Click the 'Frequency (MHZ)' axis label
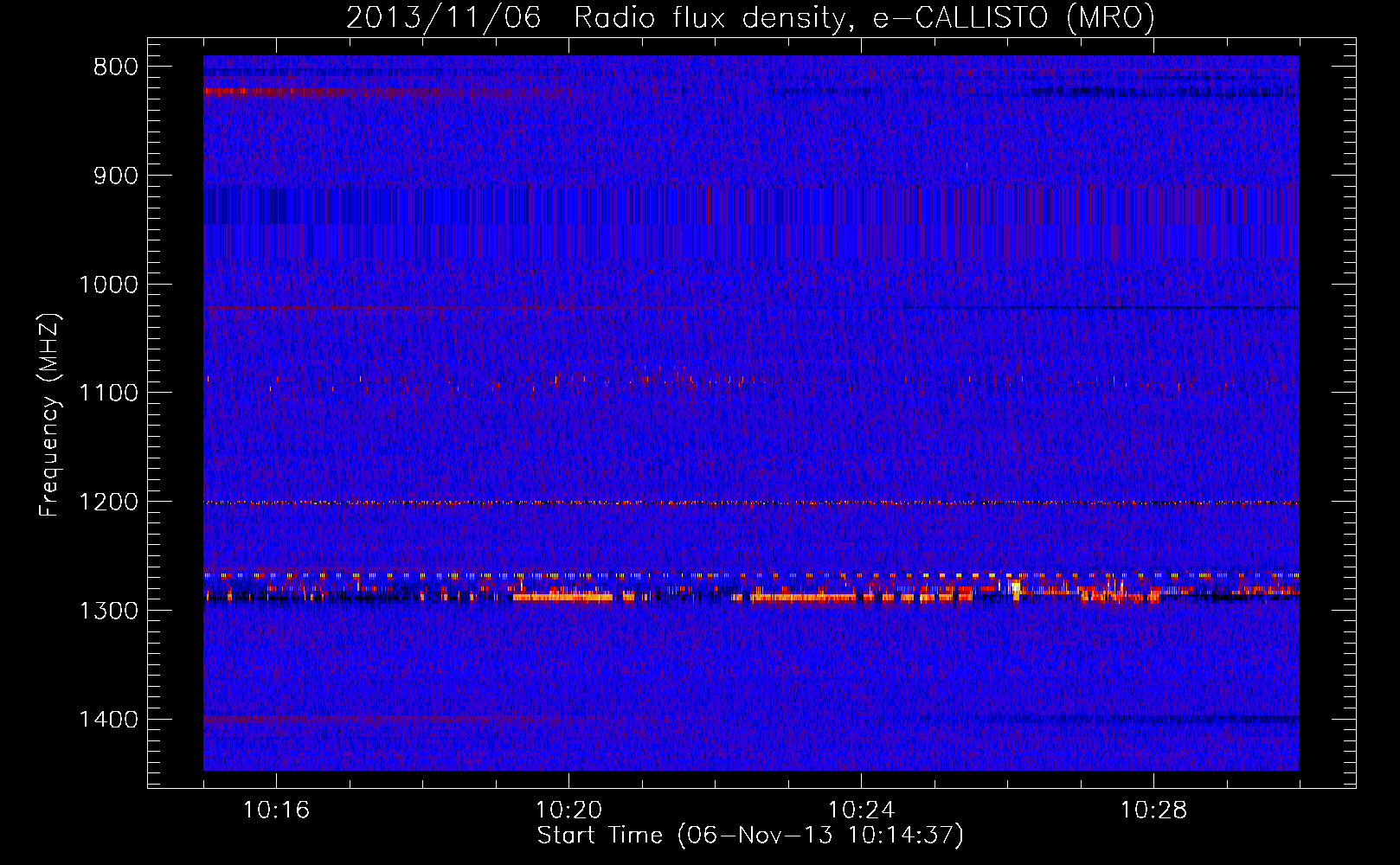1400x865 pixels. tap(48, 415)
